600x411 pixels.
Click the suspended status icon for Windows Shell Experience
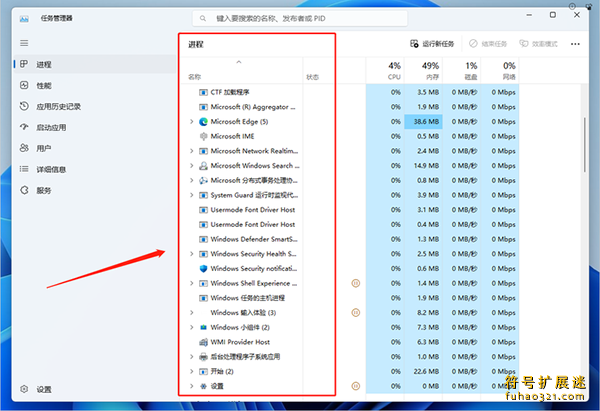pyautogui.click(x=355, y=283)
